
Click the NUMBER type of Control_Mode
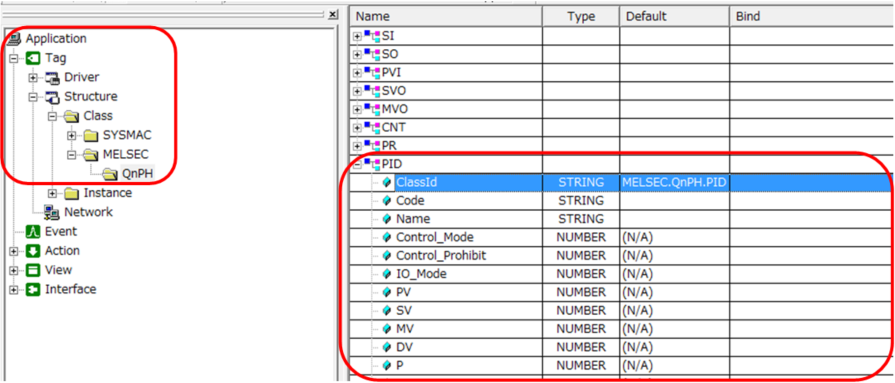pos(581,237)
